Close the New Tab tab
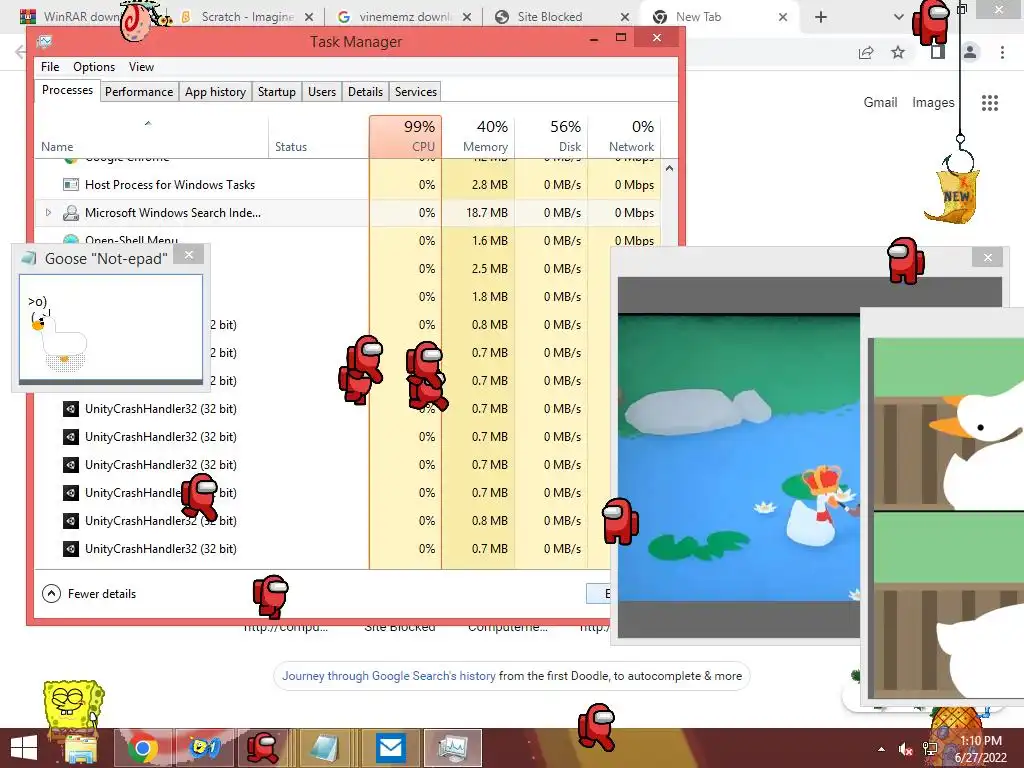1024x768 pixels. 783,17
